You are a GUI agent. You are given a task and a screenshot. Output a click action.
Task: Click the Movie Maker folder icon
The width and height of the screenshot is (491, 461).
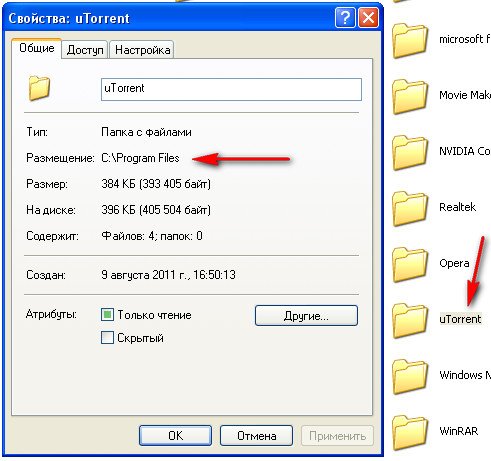(x=410, y=96)
